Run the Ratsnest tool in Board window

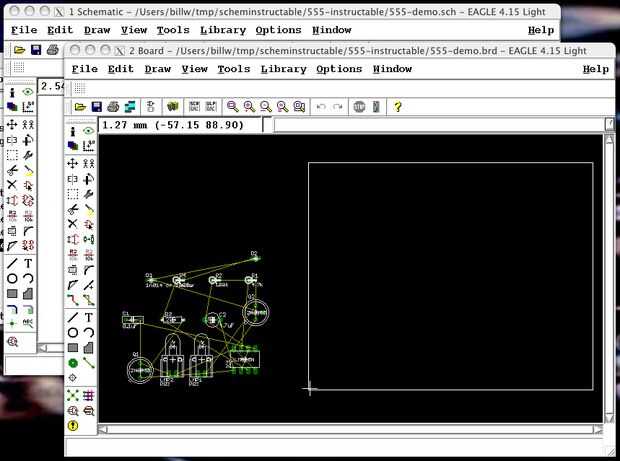tap(73, 395)
